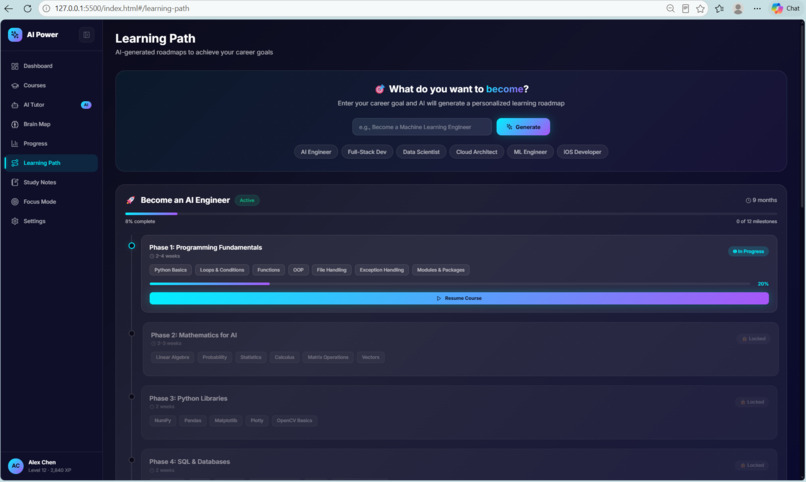Viewport: 806px width, 482px height.
Task: Click the Python Basics topic tag
Action: (x=171, y=270)
